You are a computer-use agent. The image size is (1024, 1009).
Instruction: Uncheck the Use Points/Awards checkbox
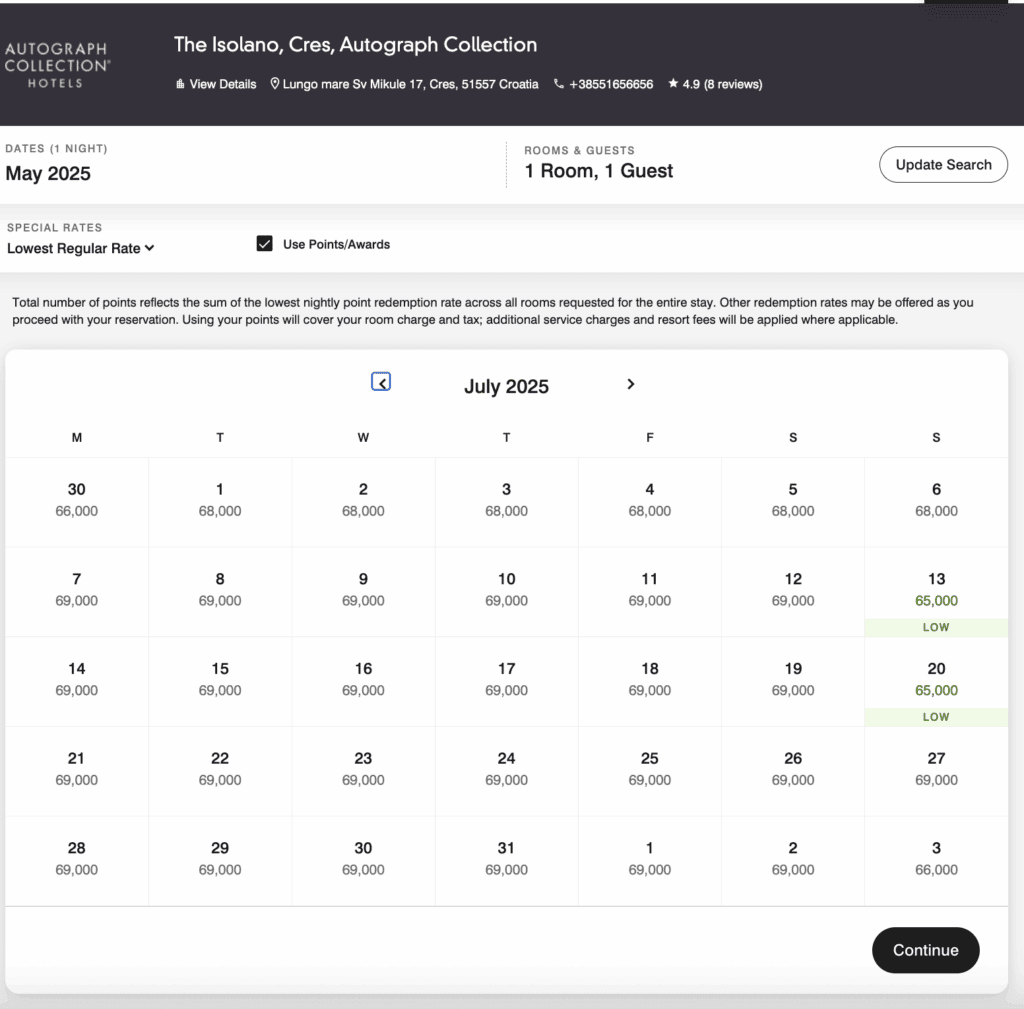[264, 243]
